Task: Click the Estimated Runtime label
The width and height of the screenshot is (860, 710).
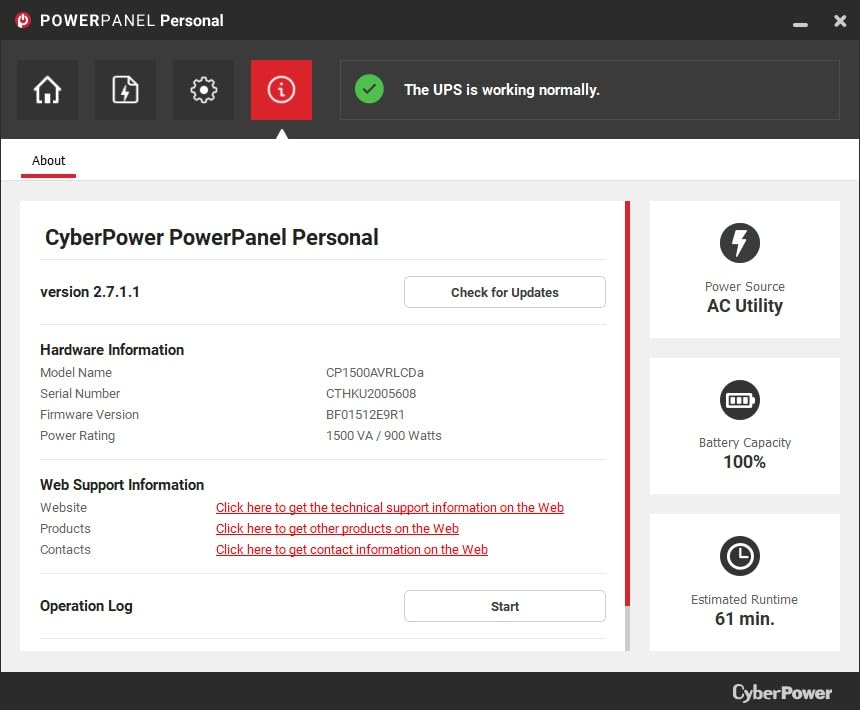Action: click(744, 600)
